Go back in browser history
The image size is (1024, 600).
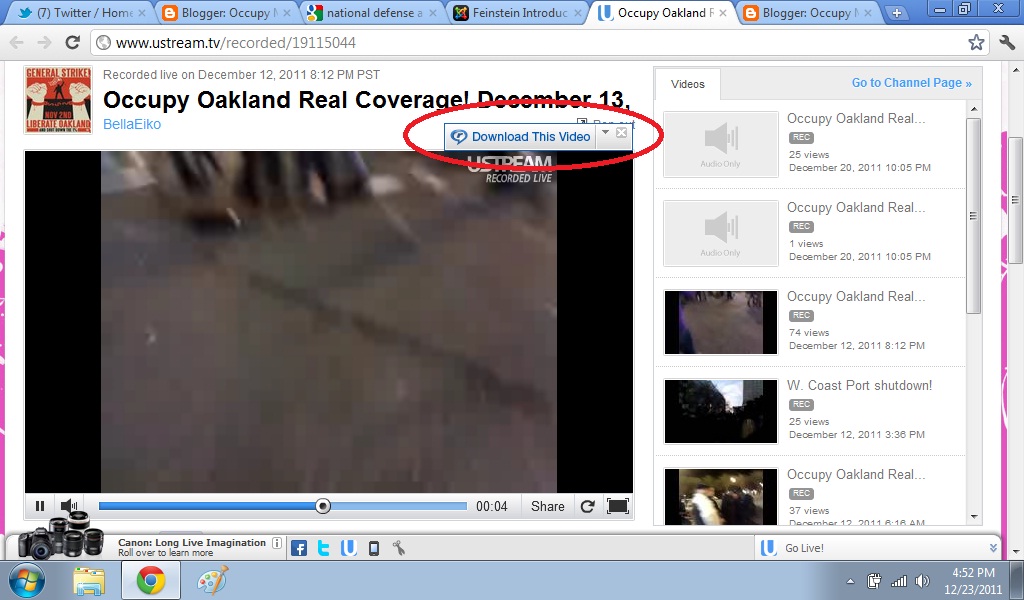(16, 42)
